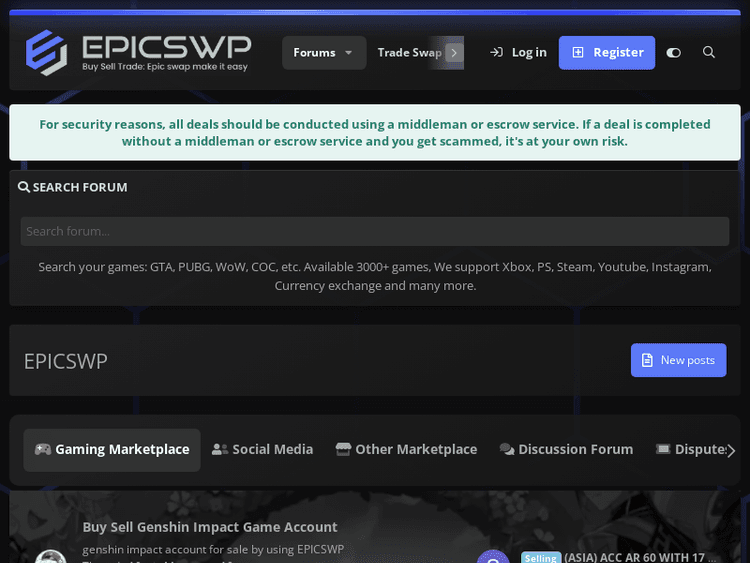Open search via the header magnifier icon
Screen dimensions: 750x563
coord(709,52)
